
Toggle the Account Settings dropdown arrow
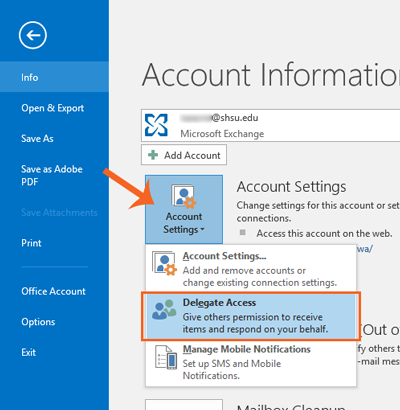click(202, 230)
